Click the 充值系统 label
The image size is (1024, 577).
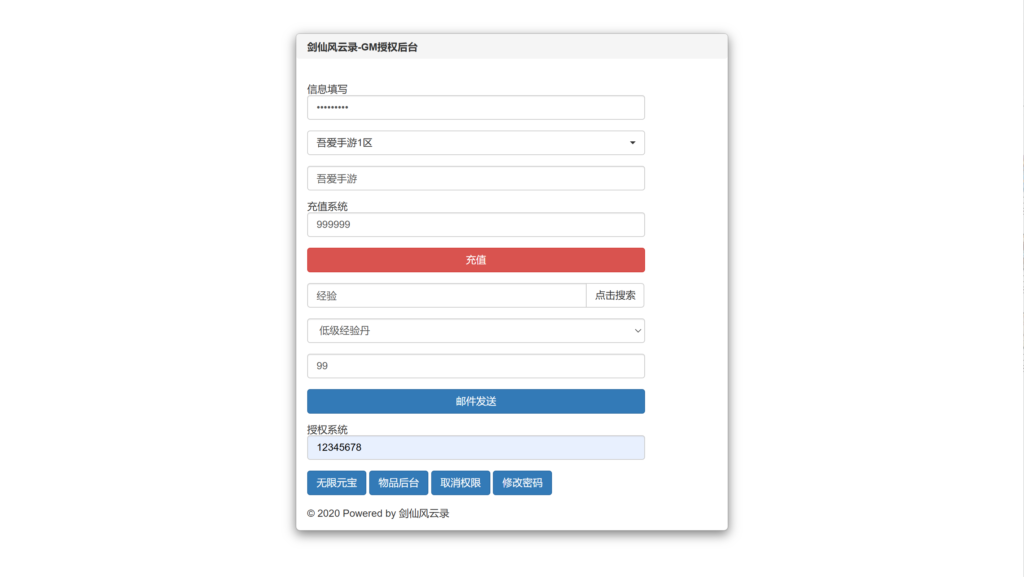[327, 207]
